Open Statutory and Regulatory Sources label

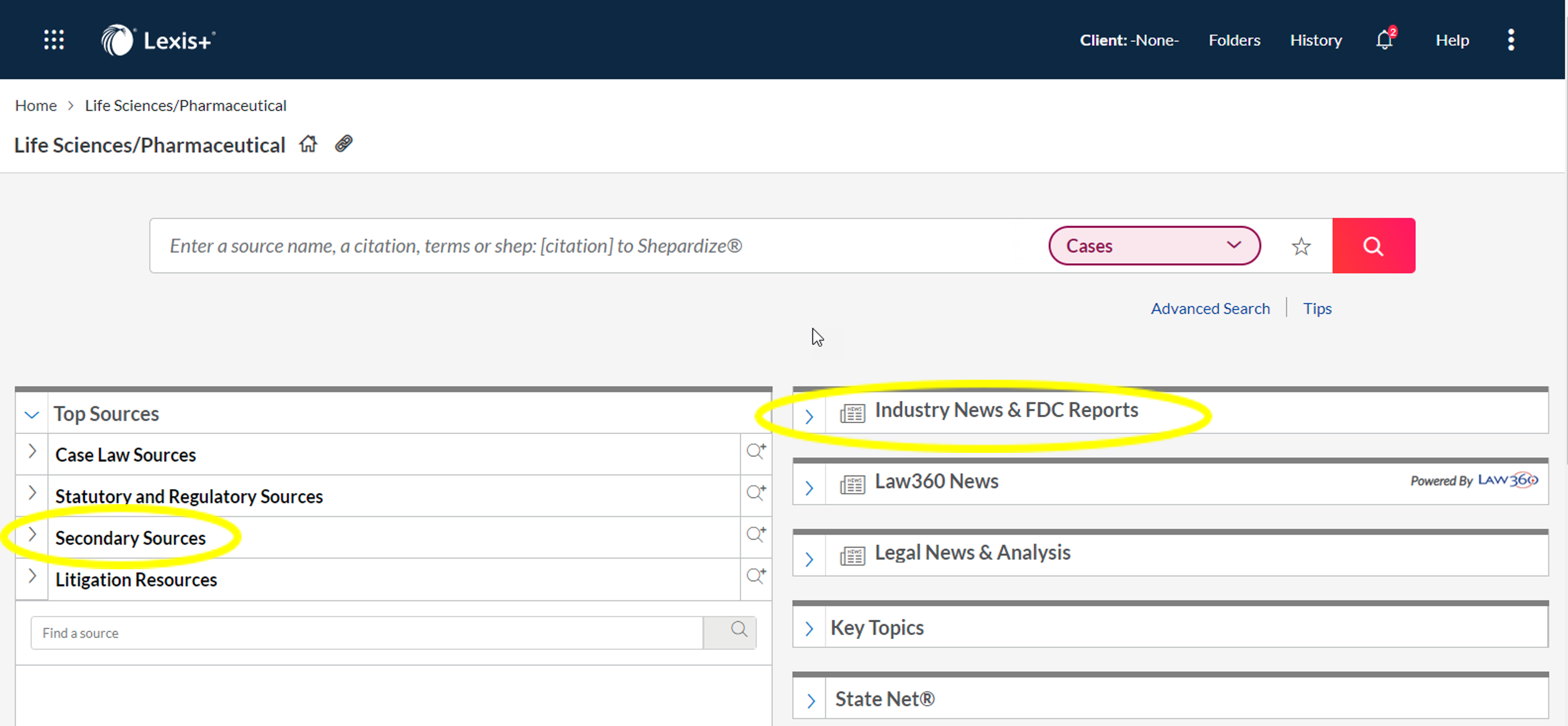189,497
